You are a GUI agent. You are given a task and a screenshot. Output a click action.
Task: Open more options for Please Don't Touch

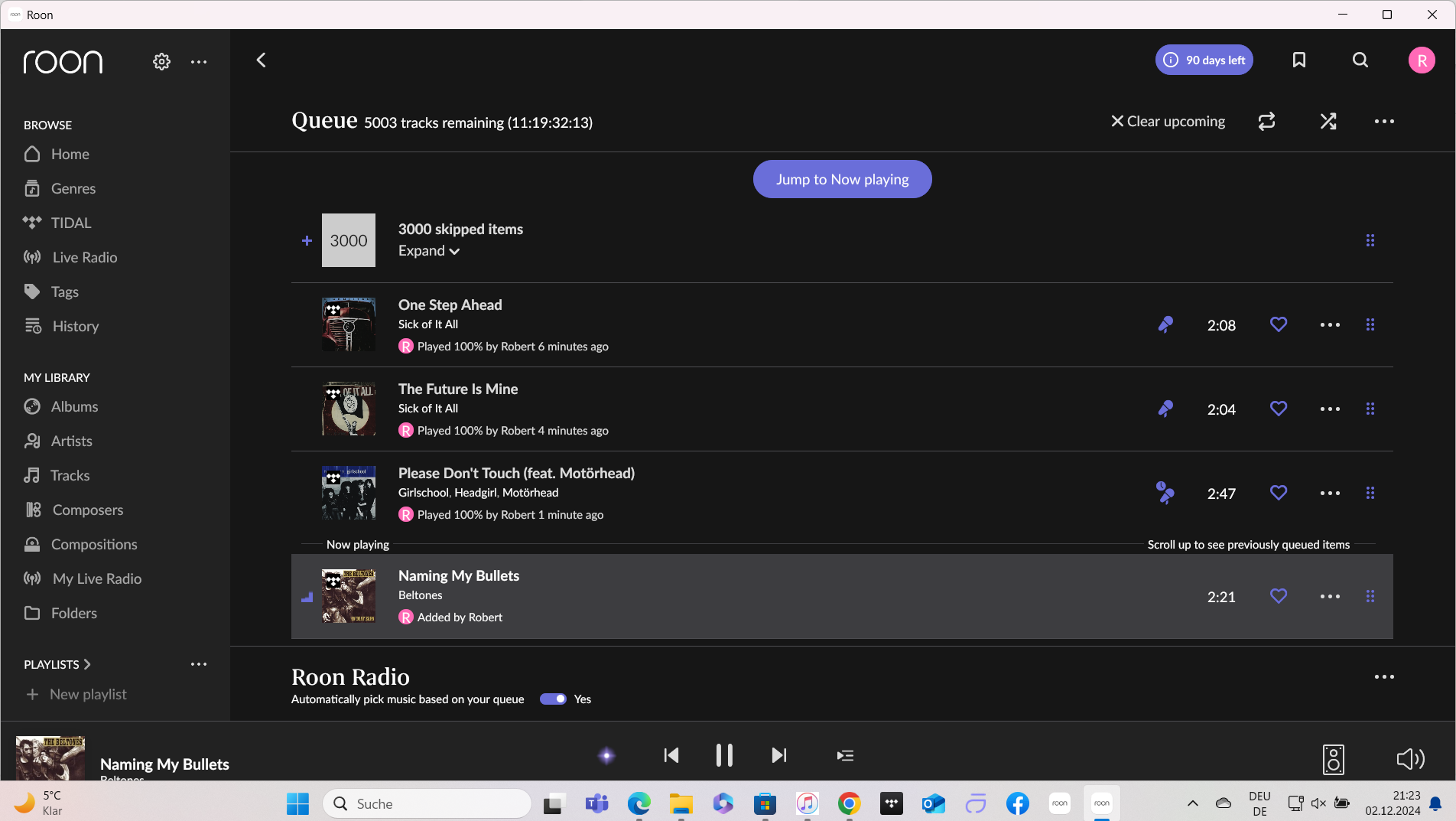click(1330, 493)
